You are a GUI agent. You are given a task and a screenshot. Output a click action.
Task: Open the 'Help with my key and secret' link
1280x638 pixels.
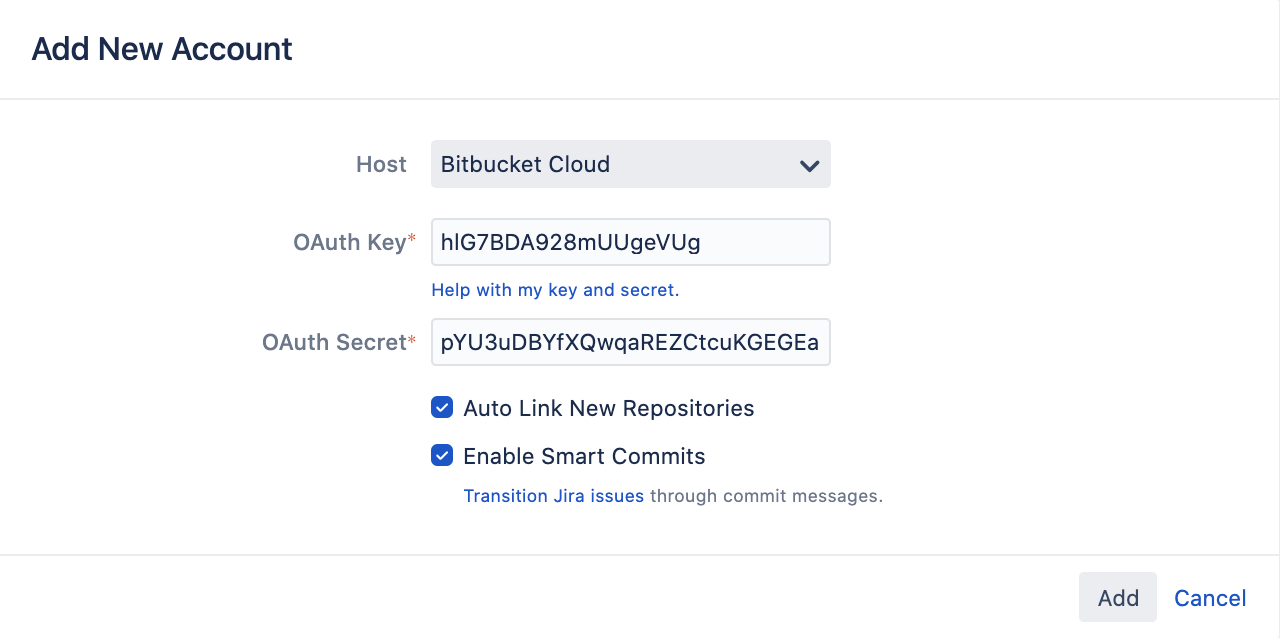[x=555, y=290]
